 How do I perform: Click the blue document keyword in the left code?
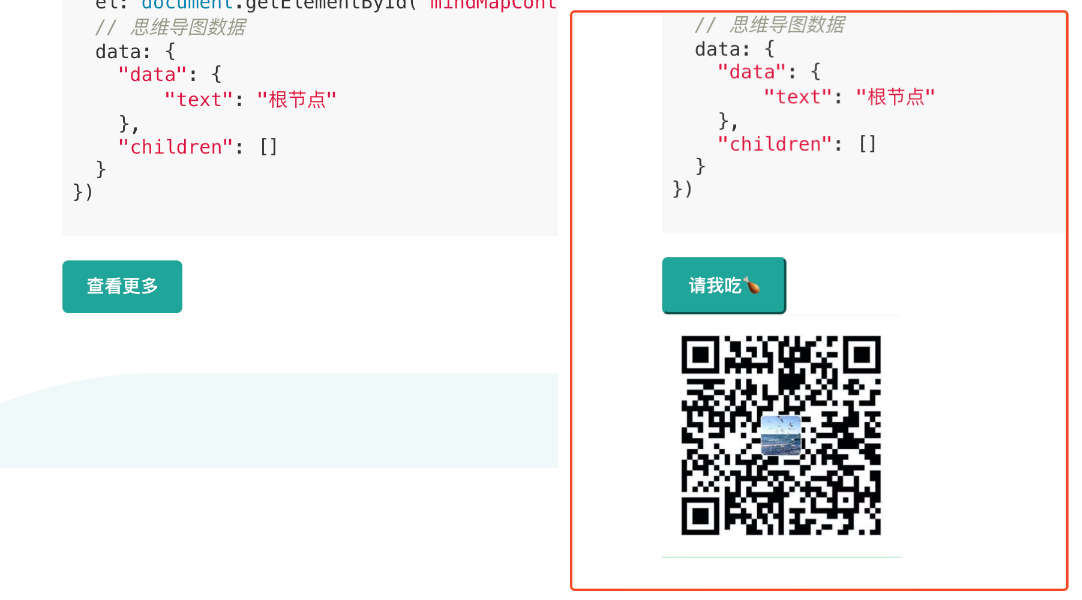pos(187,4)
